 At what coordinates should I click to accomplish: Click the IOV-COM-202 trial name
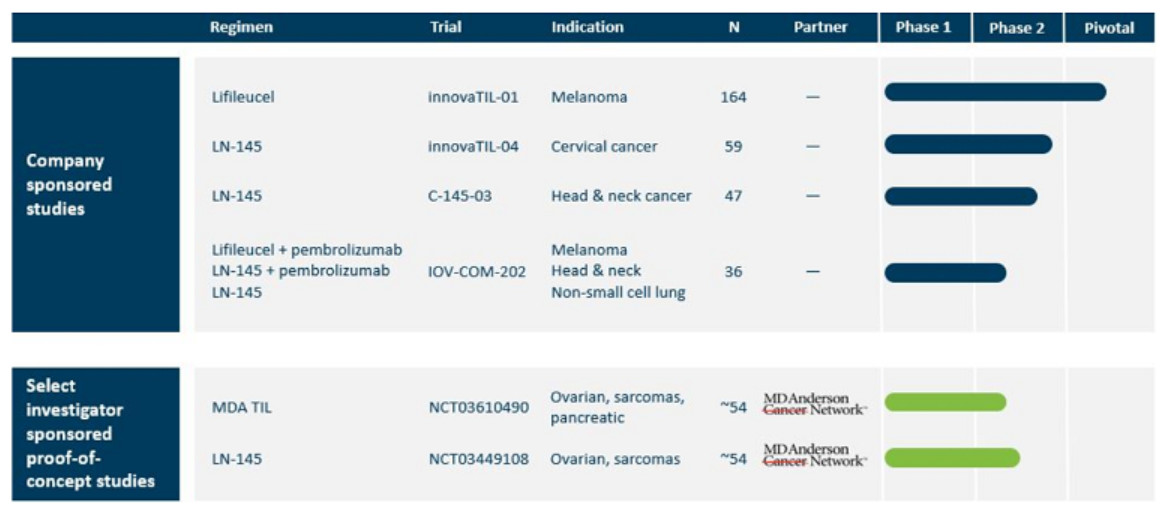click(x=476, y=271)
